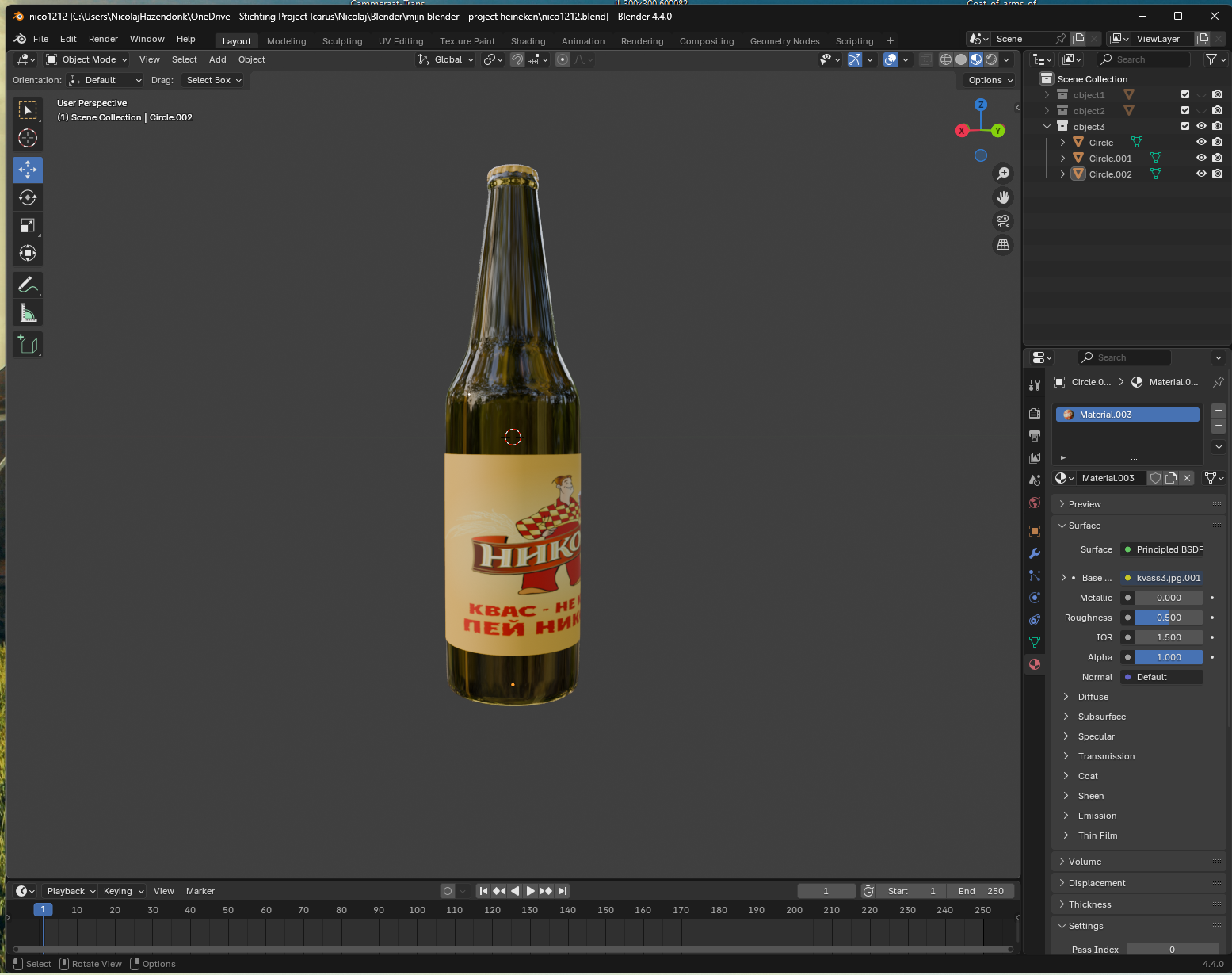Activate the Rotate tool
The image size is (1232, 975).
tap(28, 197)
